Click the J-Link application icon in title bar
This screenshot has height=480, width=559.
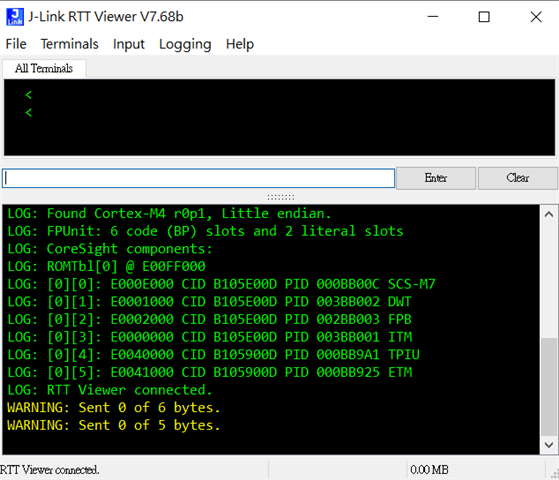tap(15, 17)
